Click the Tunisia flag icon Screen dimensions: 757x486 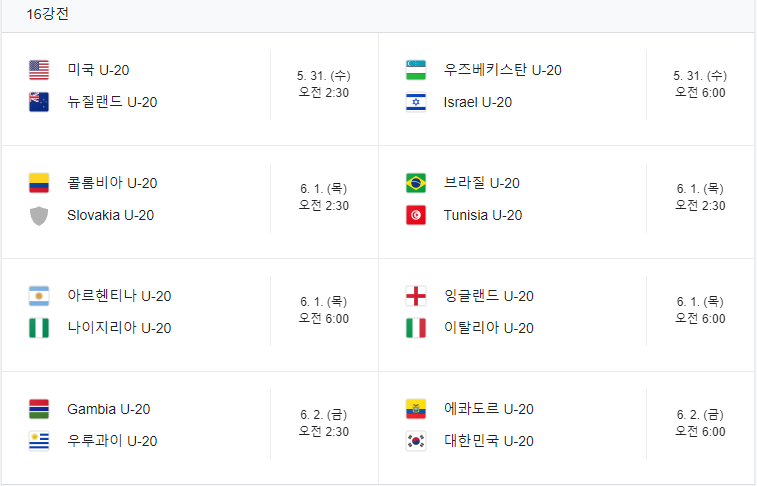pos(416,215)
